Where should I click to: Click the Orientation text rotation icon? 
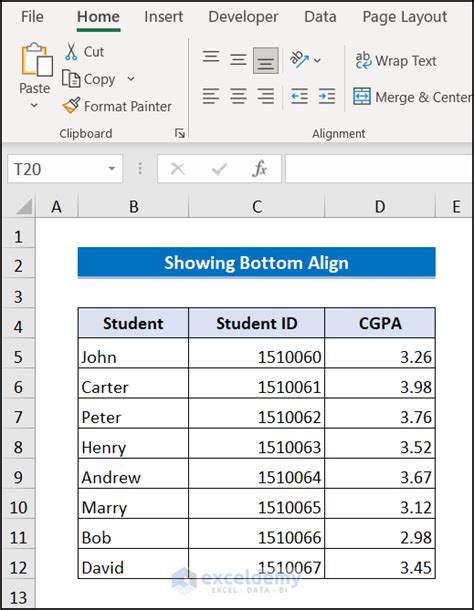[299, 60]
